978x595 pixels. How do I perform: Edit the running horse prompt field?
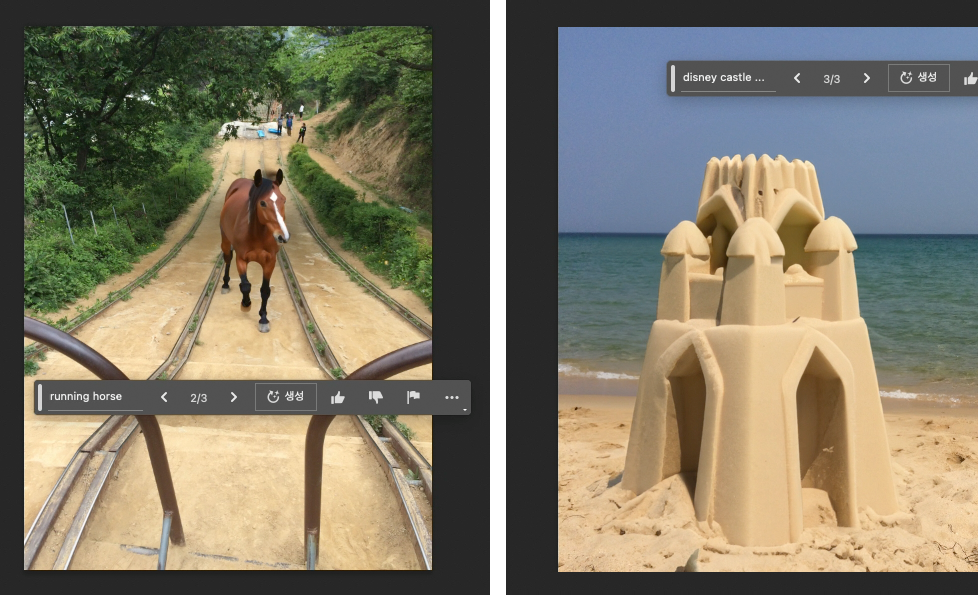96,397
